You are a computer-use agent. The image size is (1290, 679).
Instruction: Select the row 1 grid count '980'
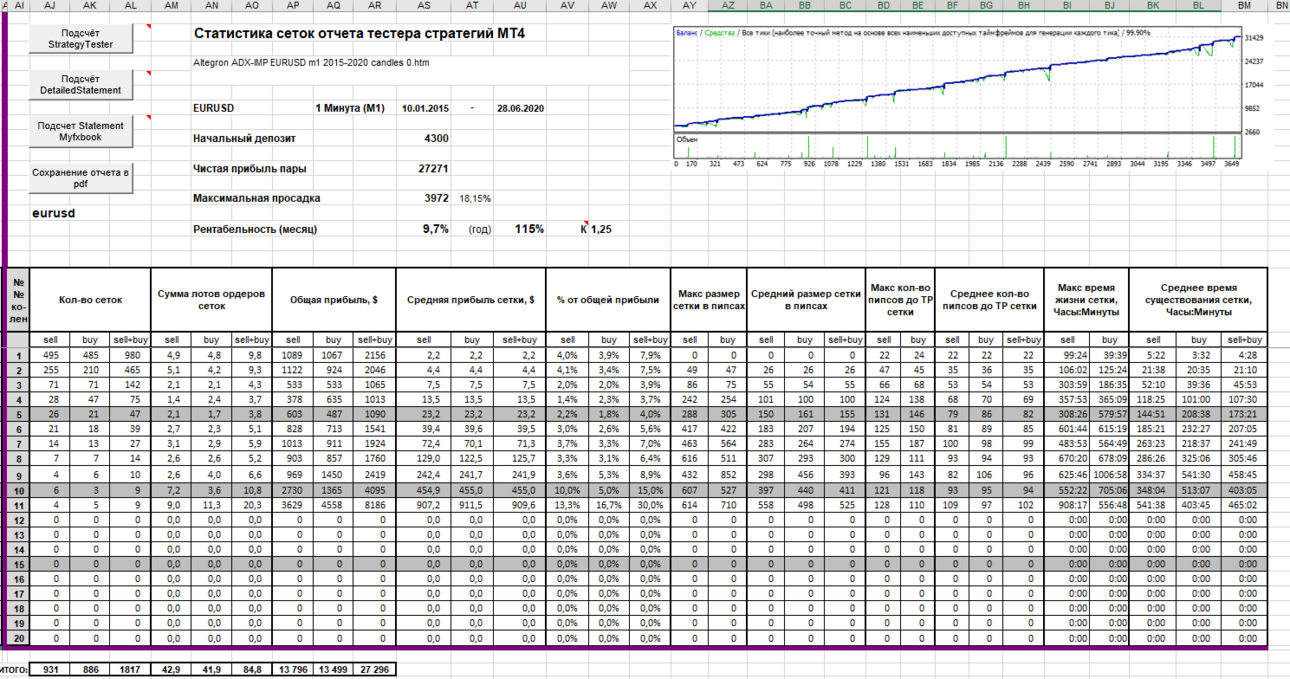[x=130, y=355]
